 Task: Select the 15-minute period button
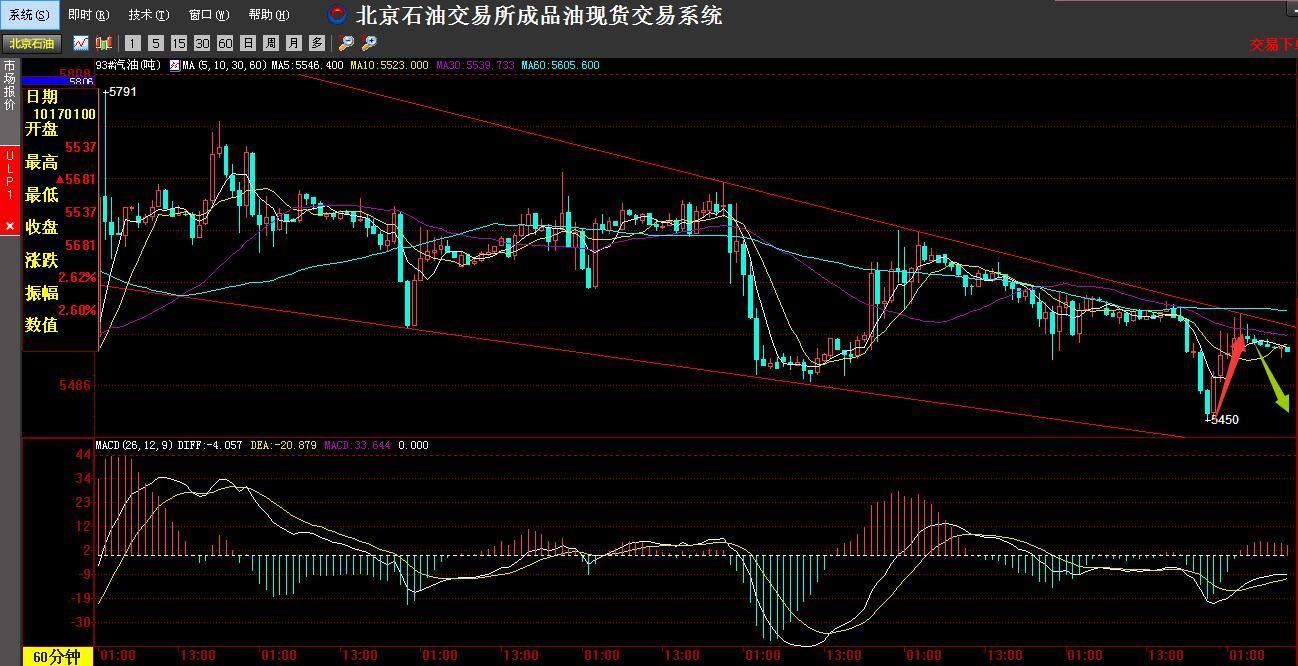click(179, 43)
